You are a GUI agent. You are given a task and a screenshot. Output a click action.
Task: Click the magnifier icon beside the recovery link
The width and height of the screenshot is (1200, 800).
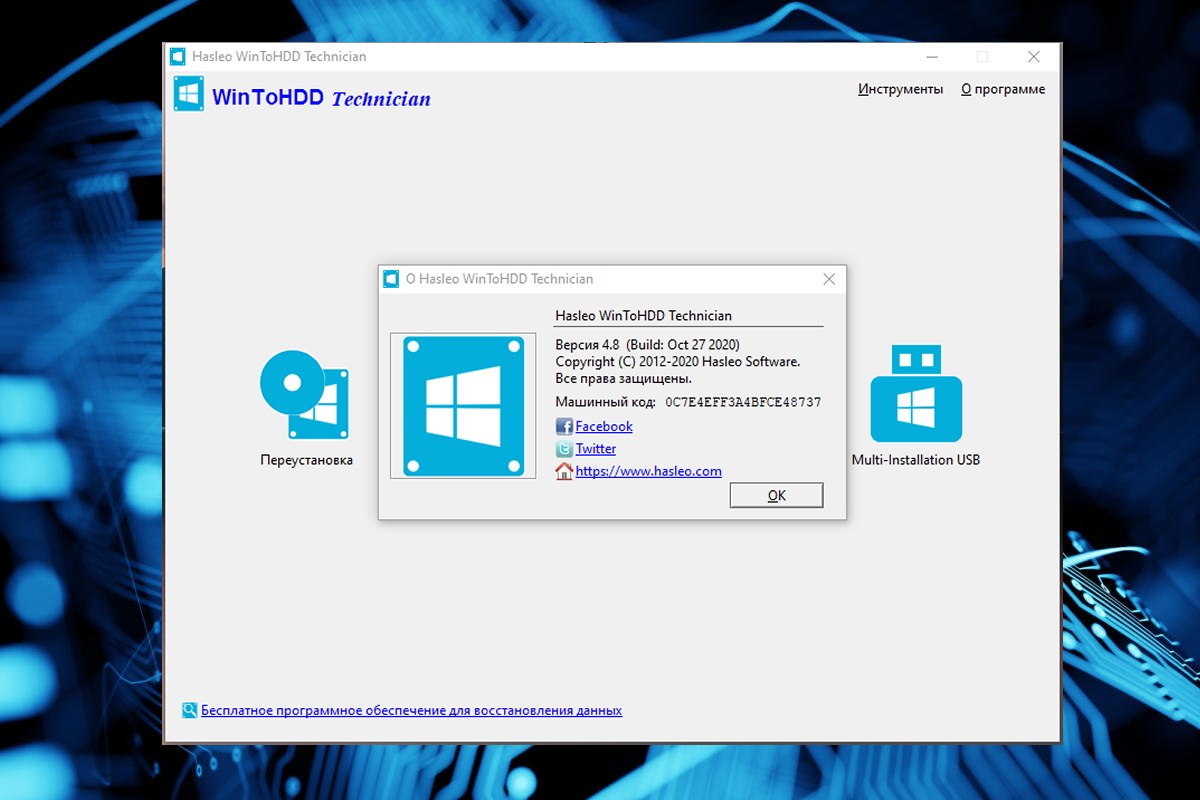click(189, 711)
